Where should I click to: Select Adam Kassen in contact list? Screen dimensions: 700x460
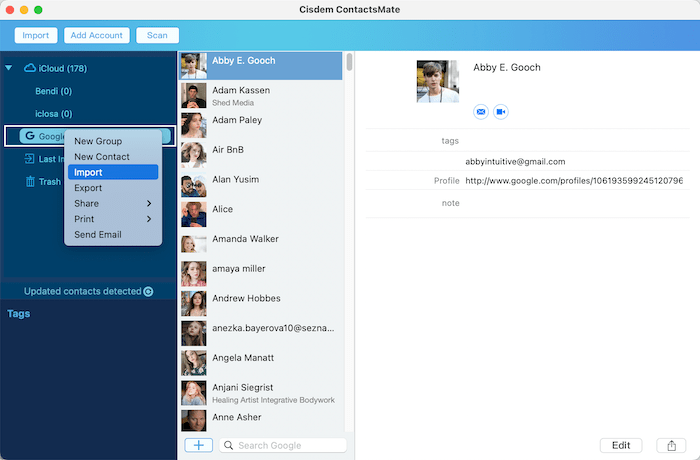262,96
